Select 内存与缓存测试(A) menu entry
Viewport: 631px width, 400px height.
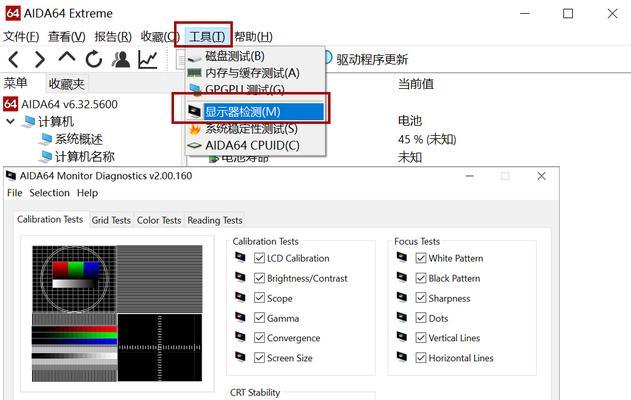255,73
